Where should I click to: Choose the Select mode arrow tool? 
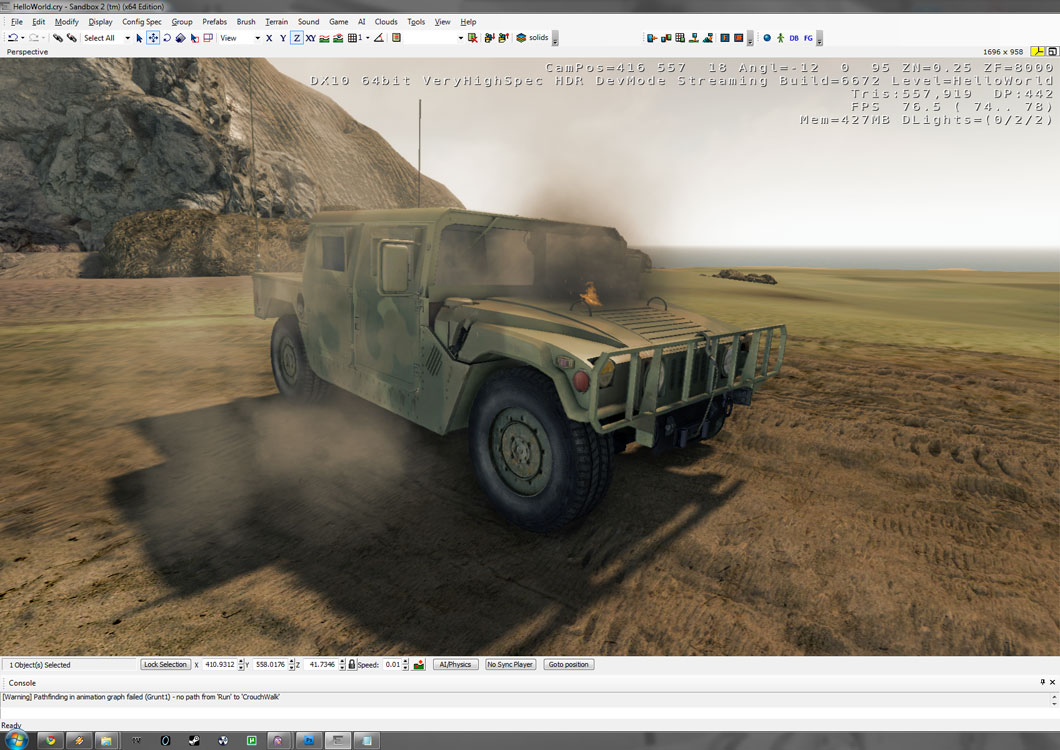(x=139, y=38)
